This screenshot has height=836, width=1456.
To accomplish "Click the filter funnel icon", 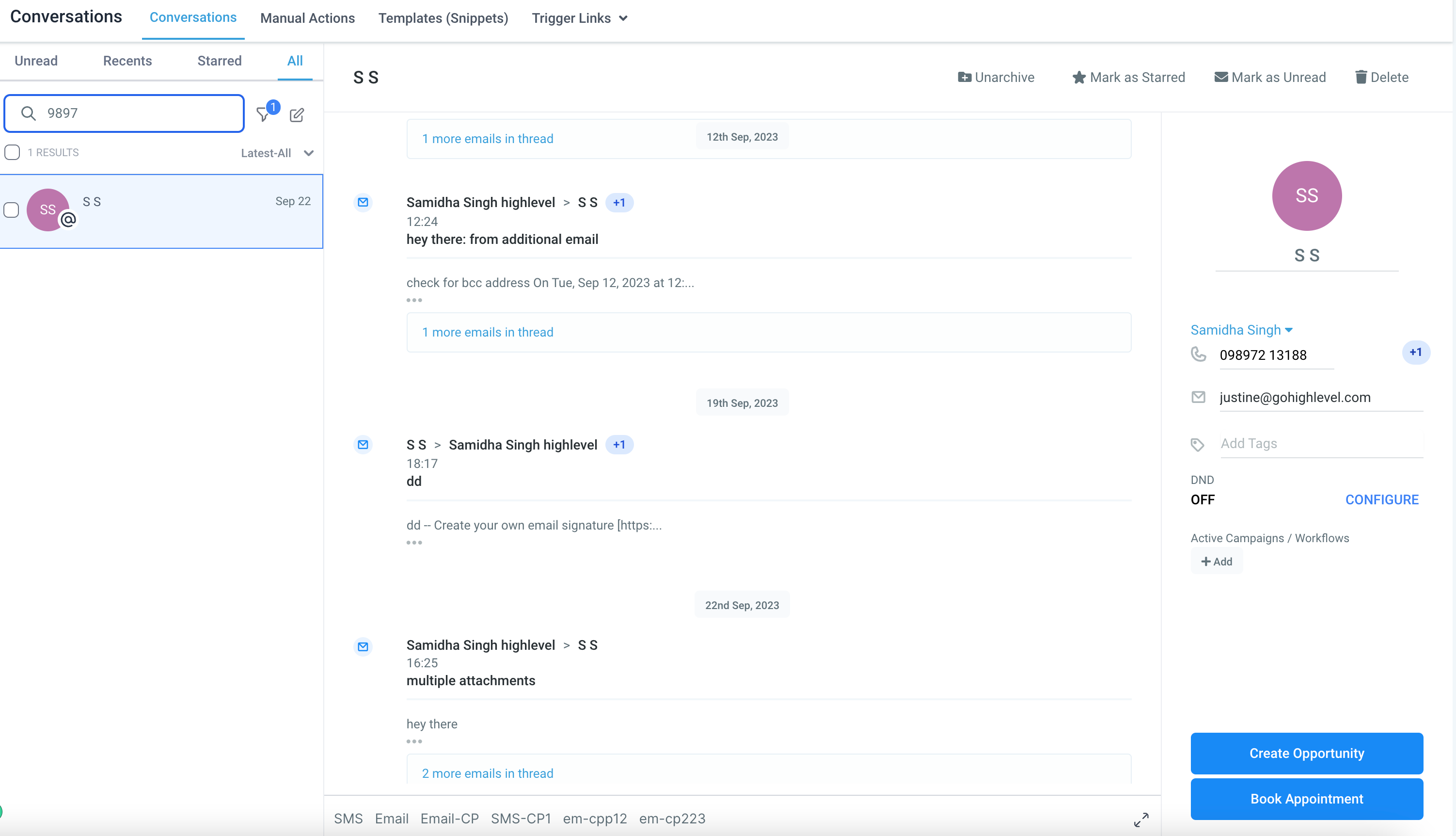I will [263, 115].
